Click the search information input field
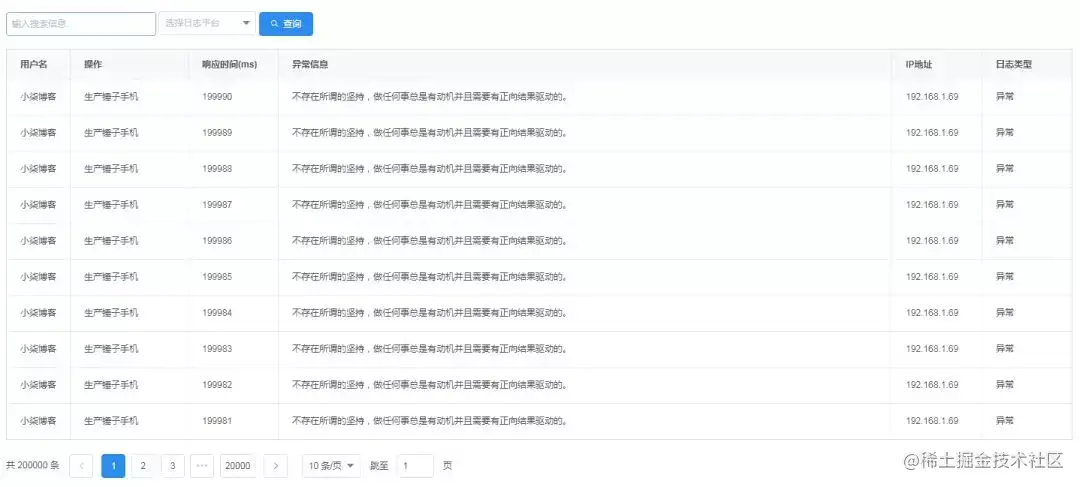This screenshot has width=1080, height=487. pos(81,24)
